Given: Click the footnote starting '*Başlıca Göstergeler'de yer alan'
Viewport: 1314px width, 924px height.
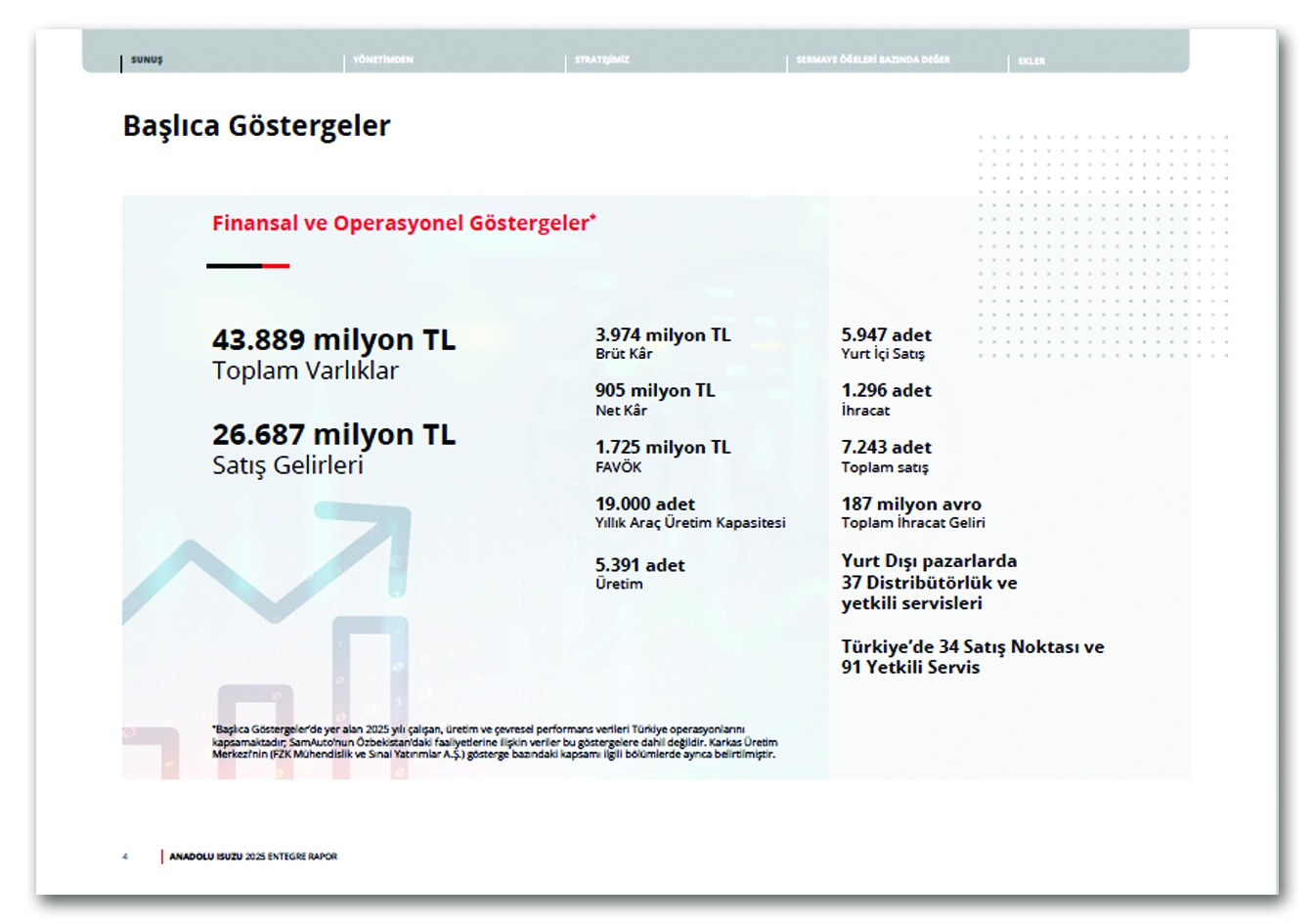Looking at the screenshot, I should pos(495,742).
